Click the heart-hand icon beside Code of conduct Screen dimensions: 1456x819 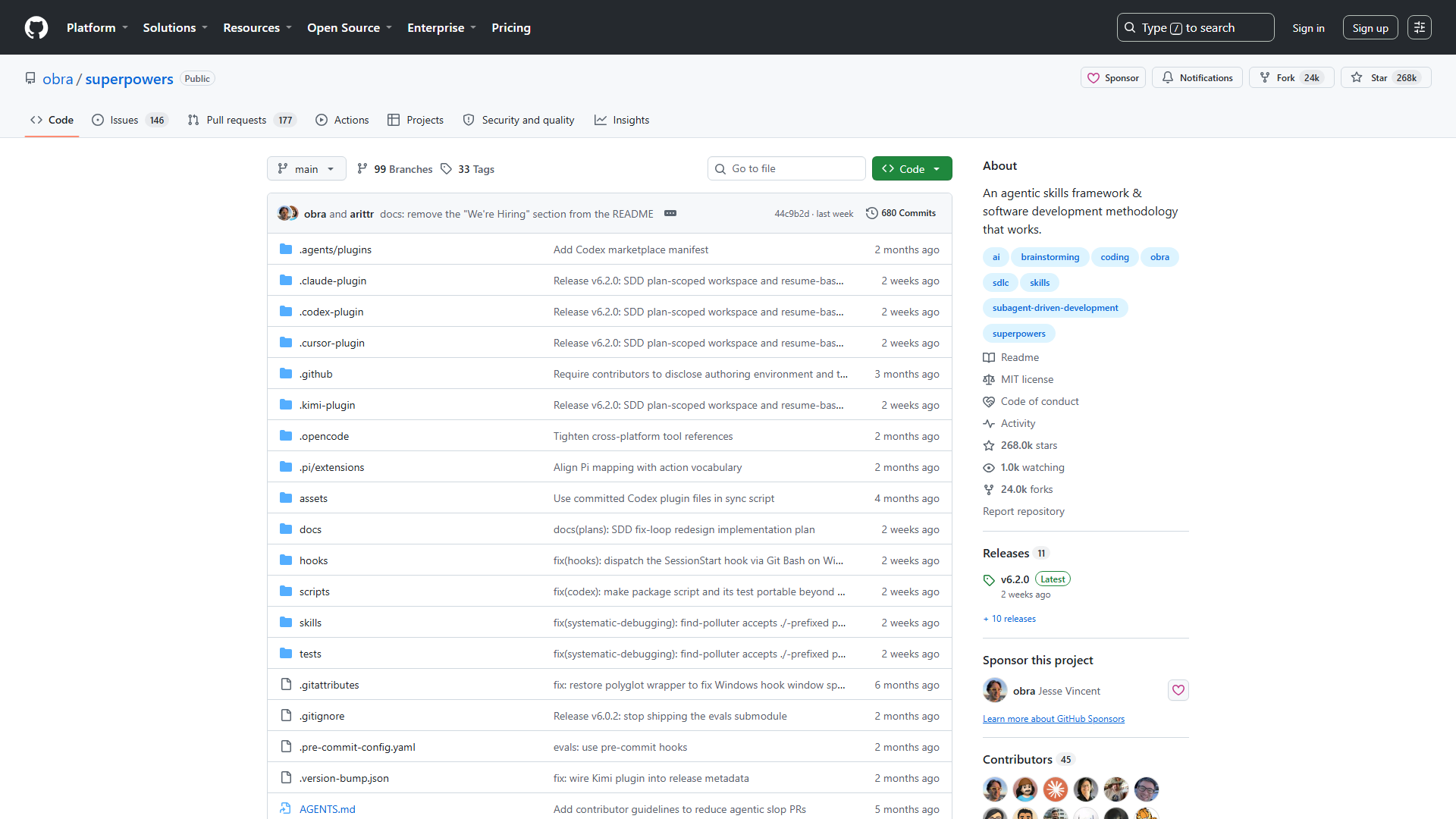click(989, 401)
